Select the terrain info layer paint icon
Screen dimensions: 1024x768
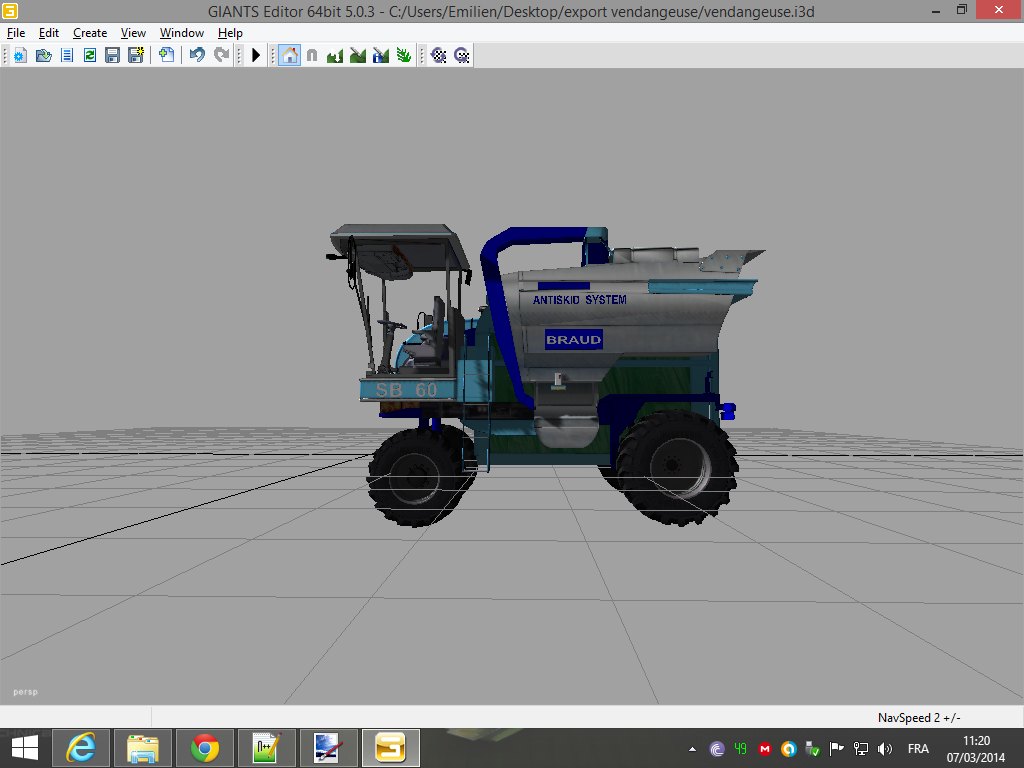pos(381,56)
